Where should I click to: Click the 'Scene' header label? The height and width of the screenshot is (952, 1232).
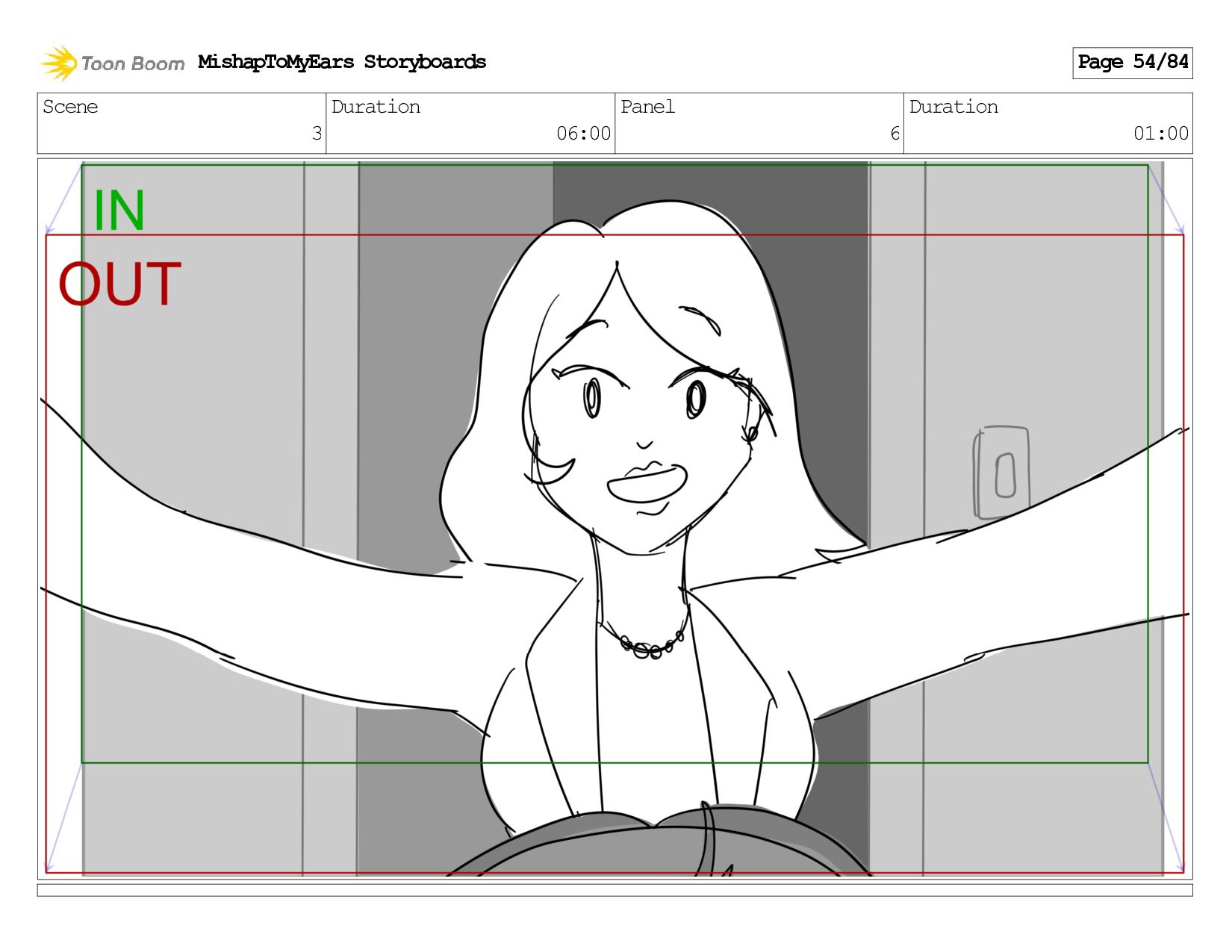70,107
